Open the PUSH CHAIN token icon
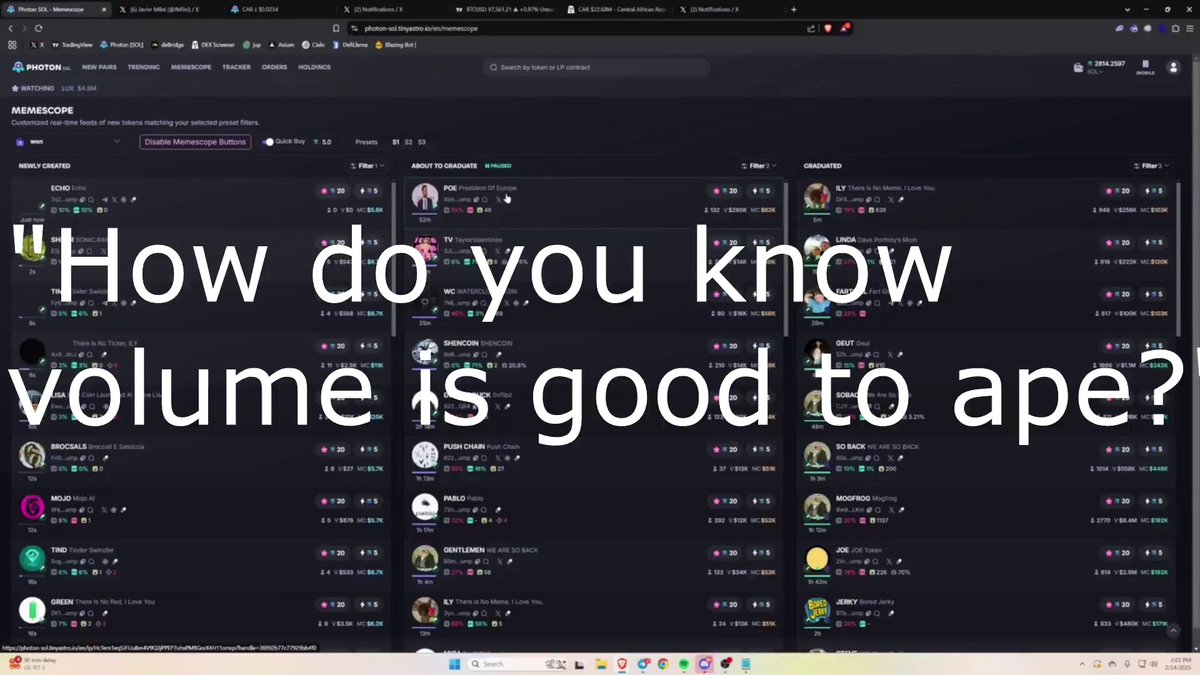Image resolution: width=1200 pixels, height=675 pixels. [425, 455]
